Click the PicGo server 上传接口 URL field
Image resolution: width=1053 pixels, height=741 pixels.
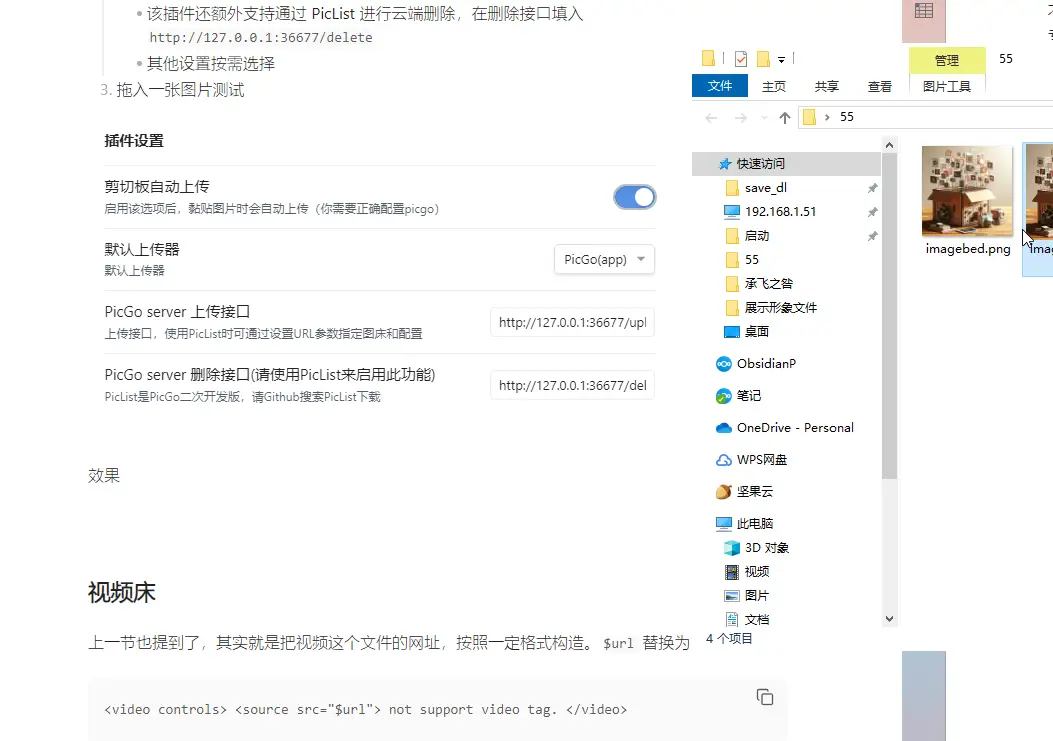point(572,323)
